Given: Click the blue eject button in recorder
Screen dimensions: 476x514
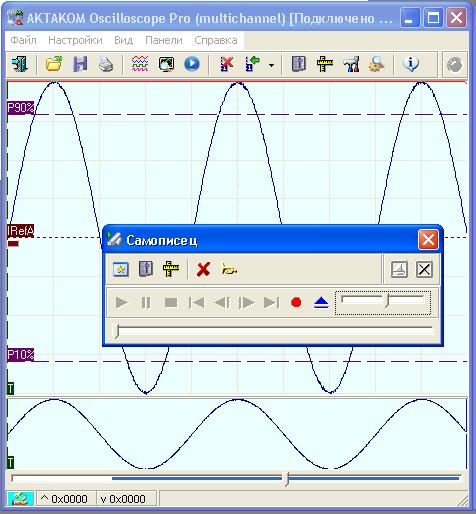Looking at the screenshot, I should [x=321, y=303].
